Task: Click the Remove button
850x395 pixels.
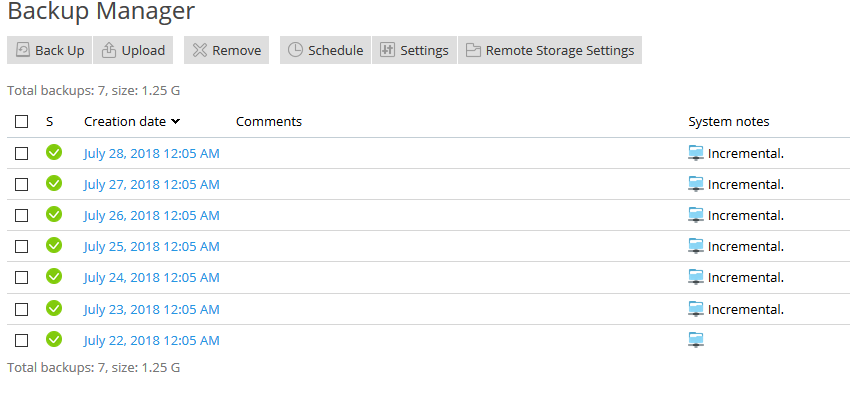Action: [227, 50]
